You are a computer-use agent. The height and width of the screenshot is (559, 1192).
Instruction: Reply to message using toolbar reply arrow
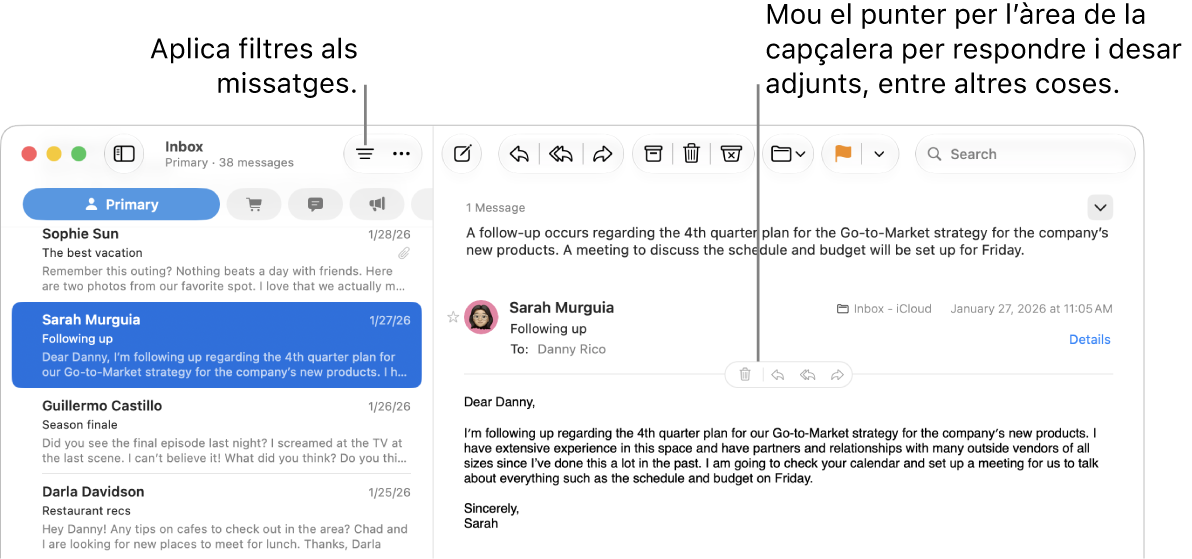pyautogui.click(x=519, y=154)
